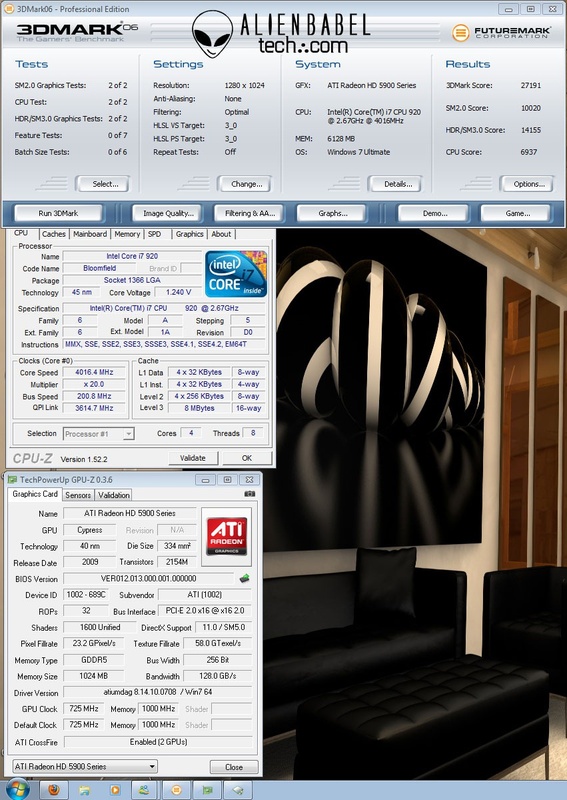567x800 pixels.
Task: Select 3DMark06 orange taskbar icon
Action: pyautogui.click(x=176, y=790)
